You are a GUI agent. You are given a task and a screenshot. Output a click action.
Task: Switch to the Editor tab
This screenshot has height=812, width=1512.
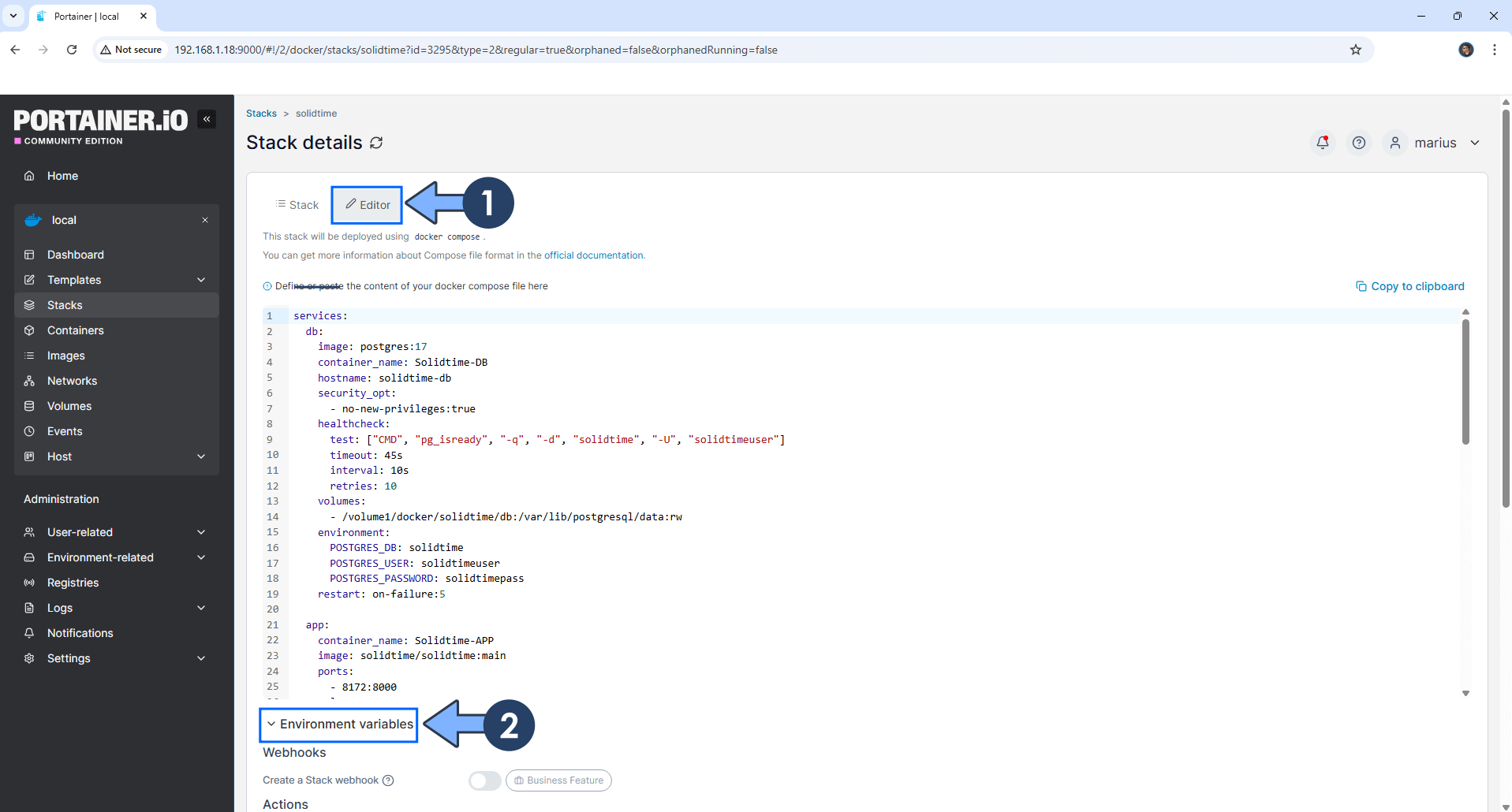368,205
